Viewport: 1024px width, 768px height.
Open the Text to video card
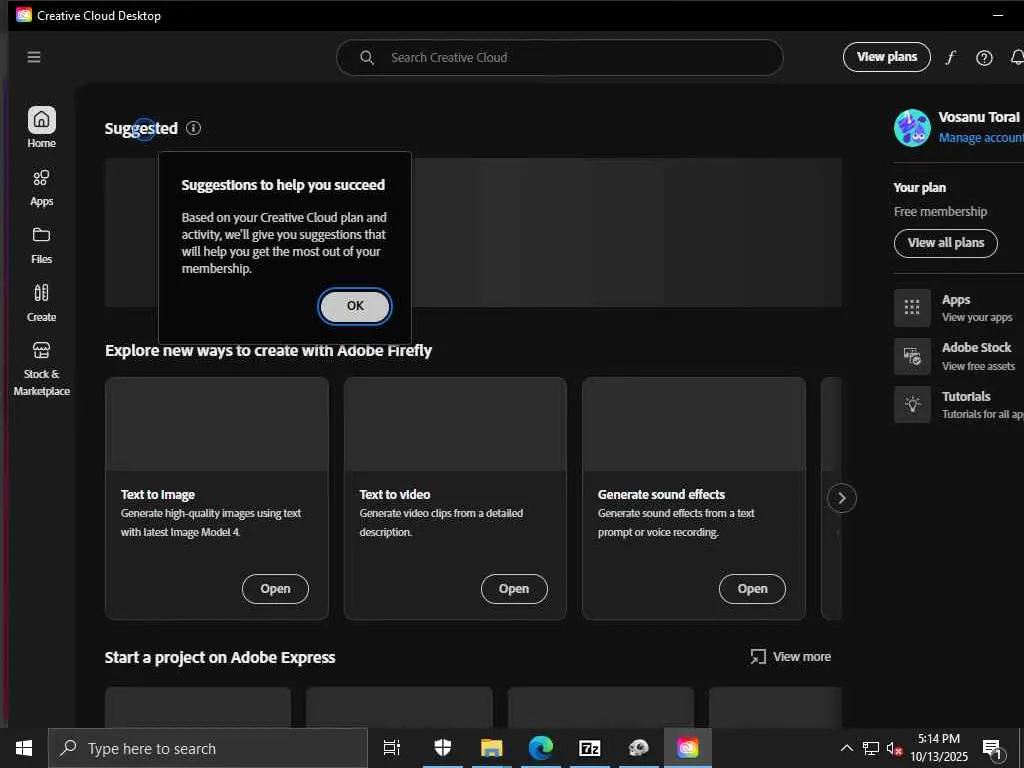coord(514,589)
